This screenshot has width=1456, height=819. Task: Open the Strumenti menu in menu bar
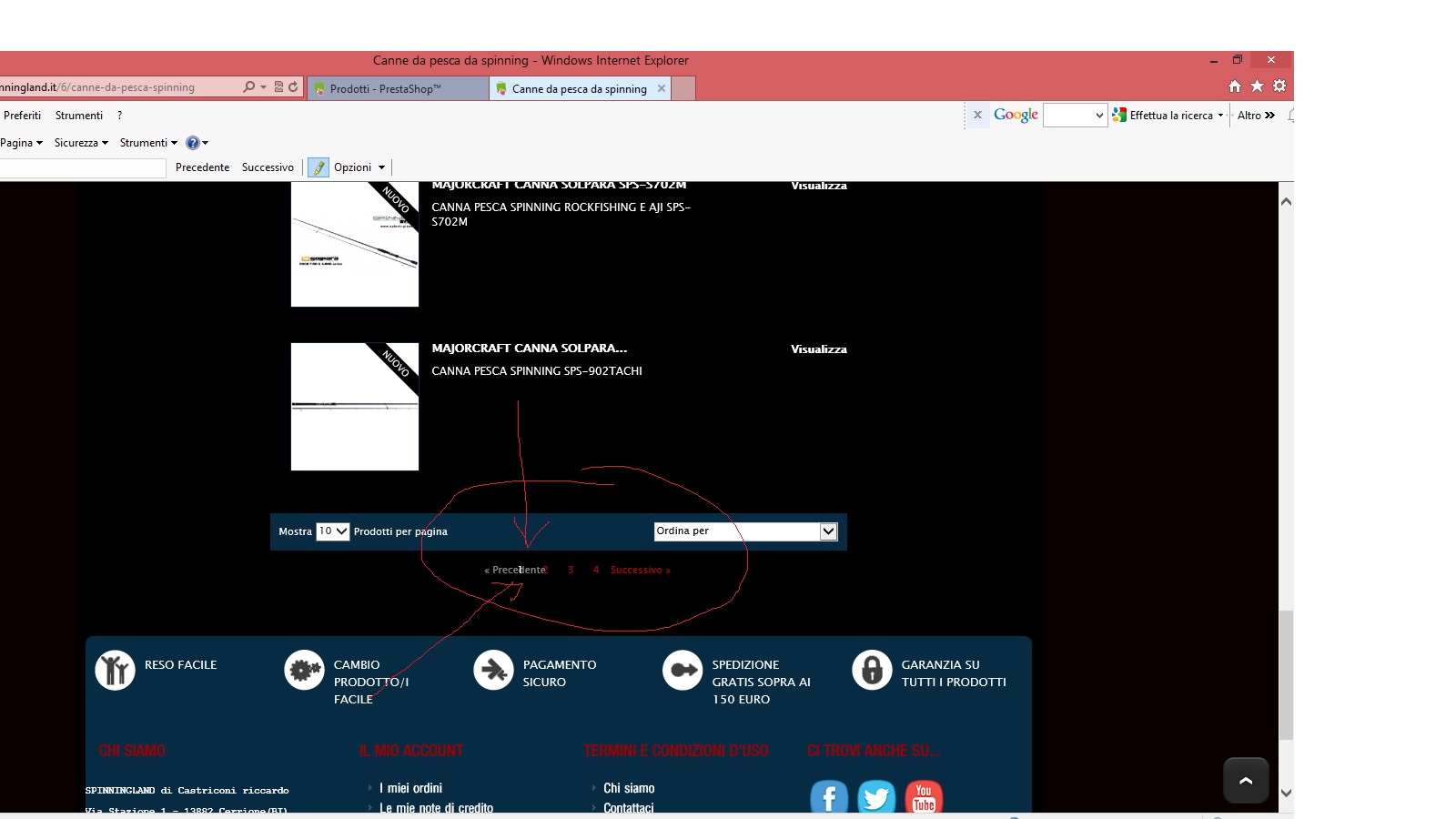click(x=79, y=116)
